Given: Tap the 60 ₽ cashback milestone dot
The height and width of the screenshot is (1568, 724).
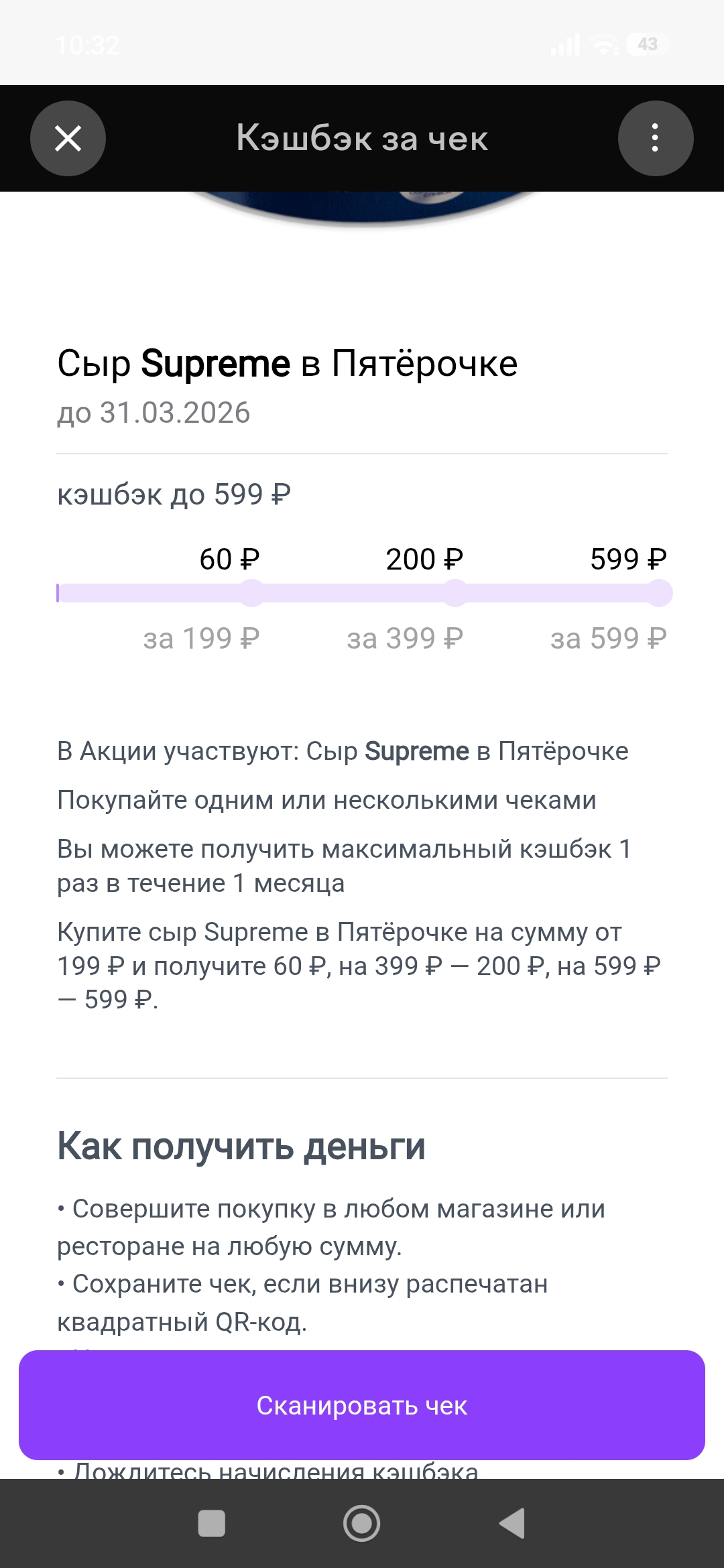Looking at the screenshot, I should pyautogui.click(x=252, y=593).
